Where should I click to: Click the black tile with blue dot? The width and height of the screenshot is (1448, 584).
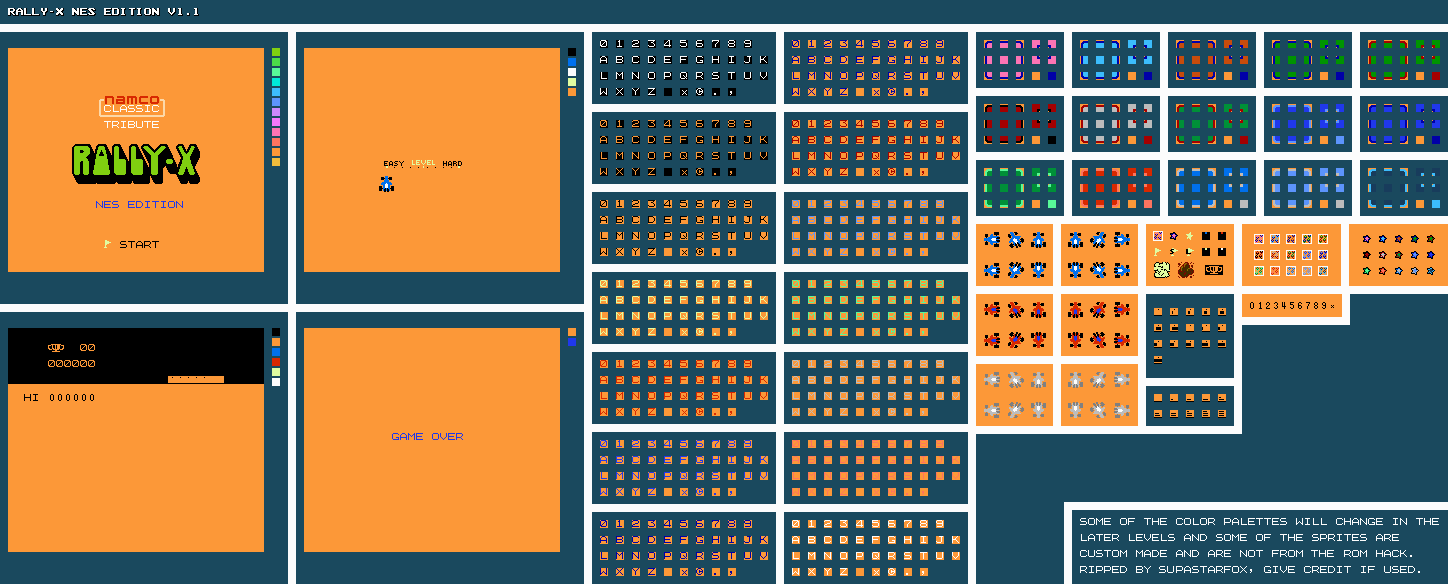click(x=1206, y=236)
